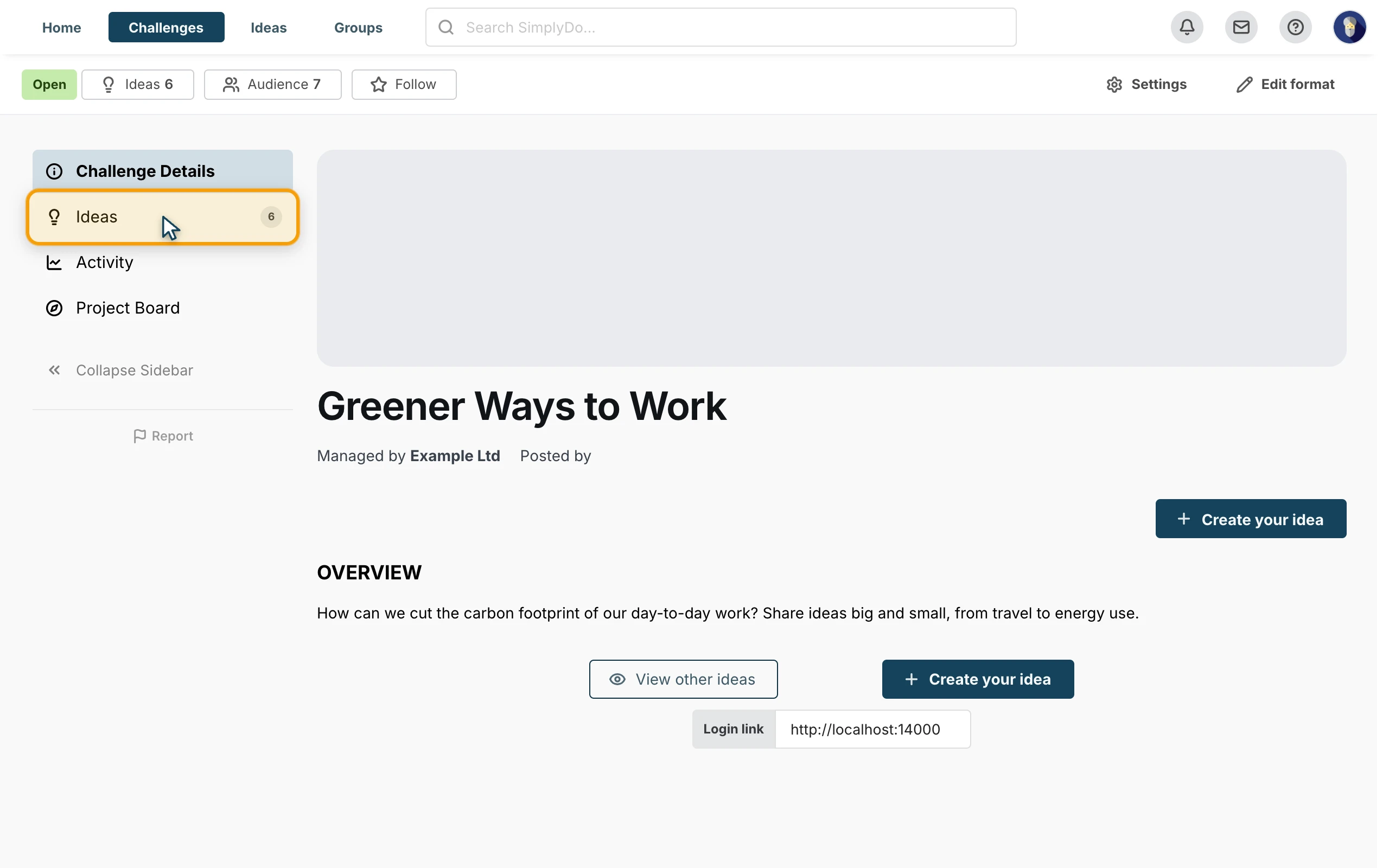Click Create your idea below the overview
The image size is (1389, 868).
[x=978, y=679]
